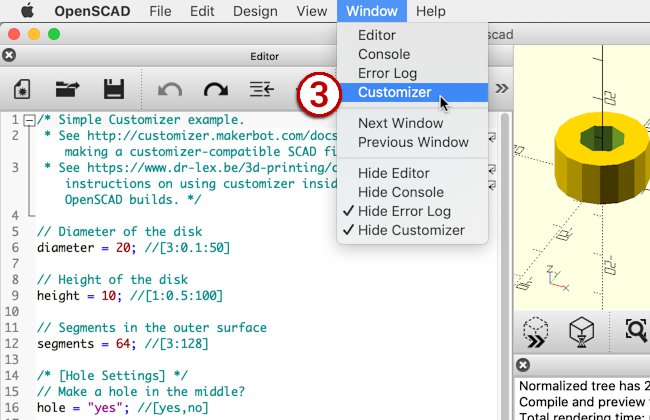Open the Design menu
650x420 pixels.
click(255, 11)
